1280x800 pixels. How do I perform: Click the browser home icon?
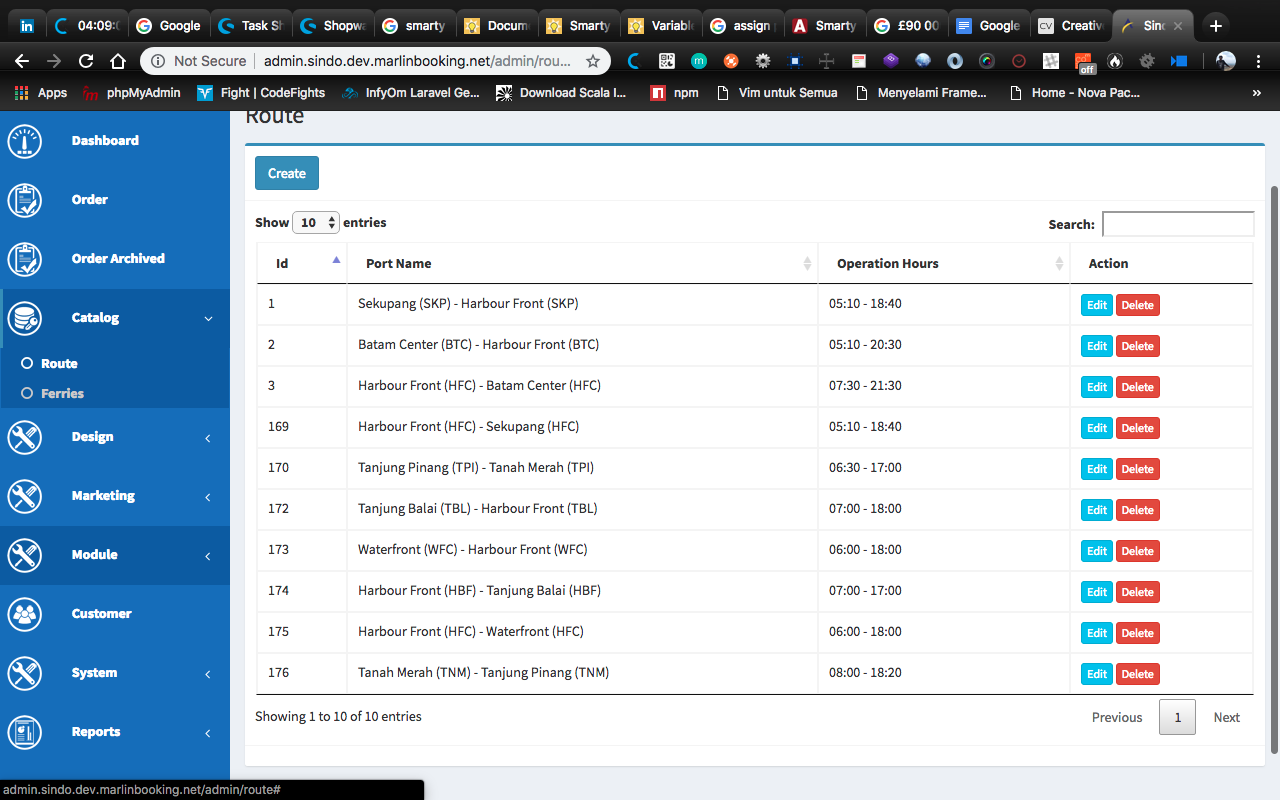117,61
